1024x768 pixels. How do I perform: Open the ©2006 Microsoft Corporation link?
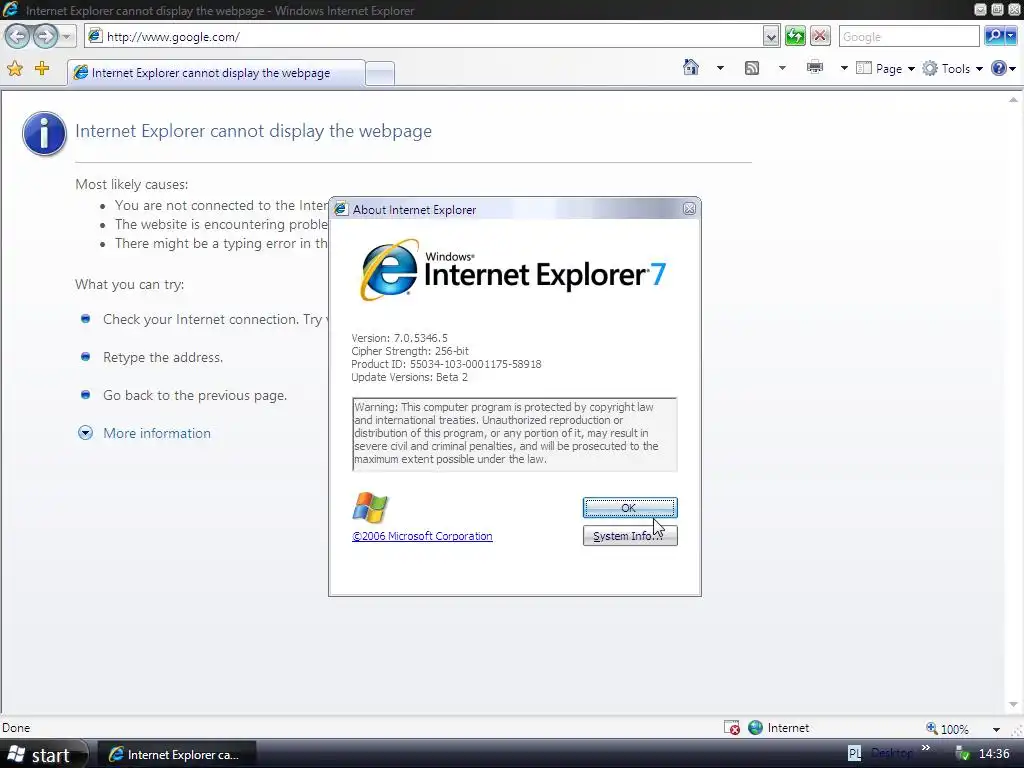(x=422, y=536)
